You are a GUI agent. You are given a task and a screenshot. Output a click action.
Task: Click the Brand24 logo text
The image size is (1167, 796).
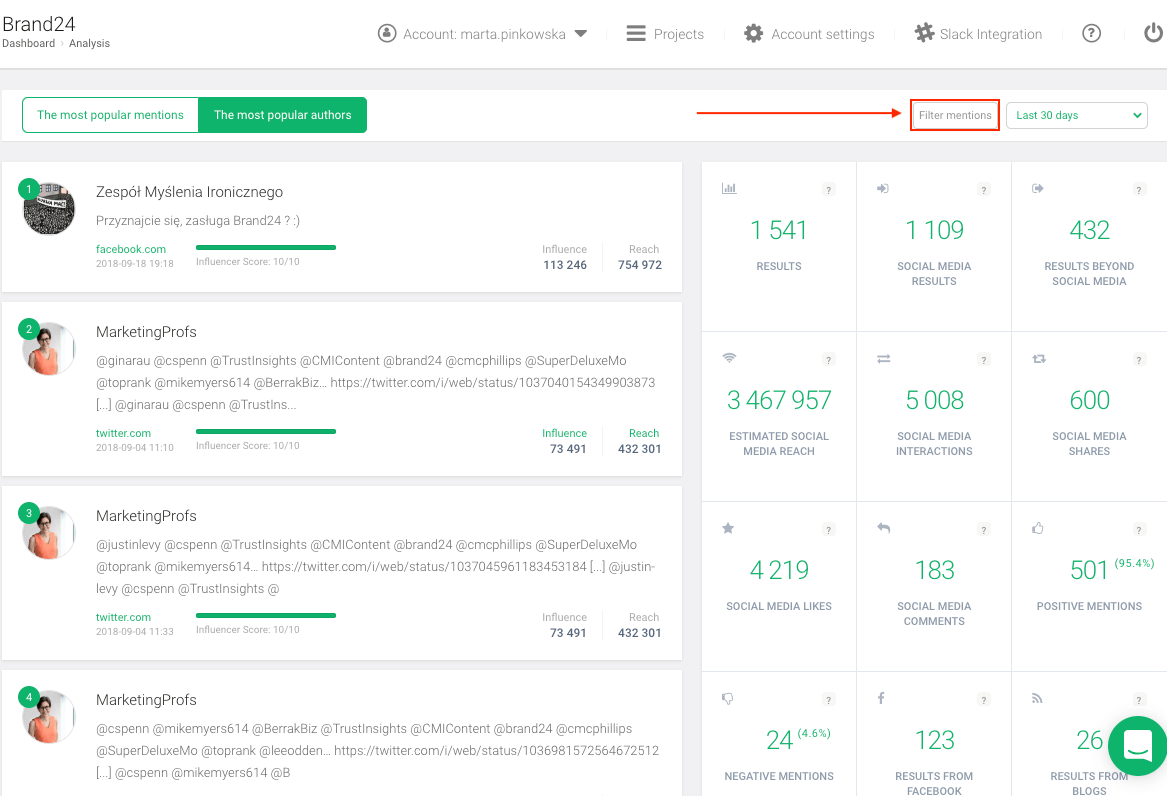pos(39,24)
